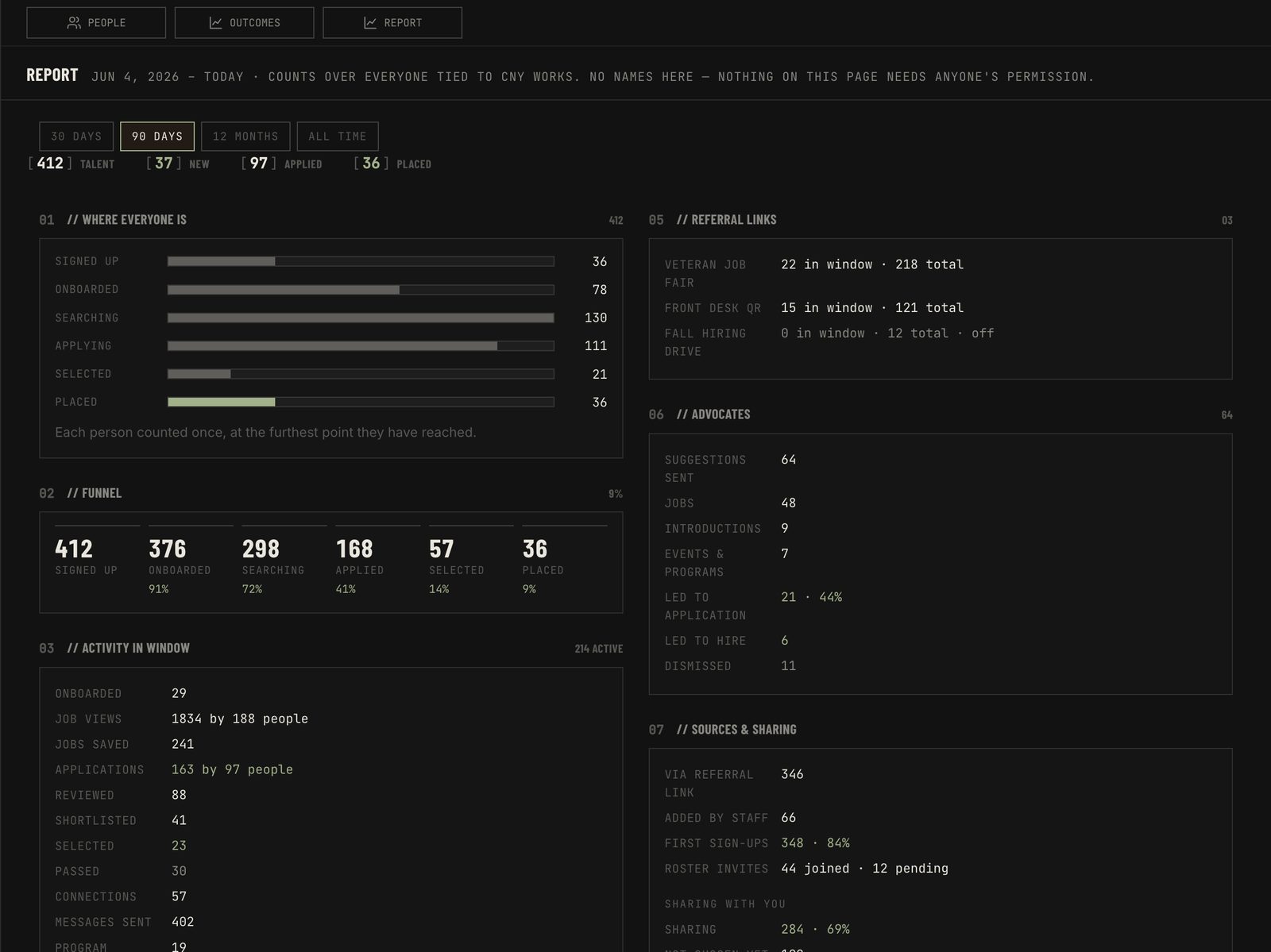Click '22 in window · 218 total'
The height and width of the screenshot is (952, 1271).
872,264
